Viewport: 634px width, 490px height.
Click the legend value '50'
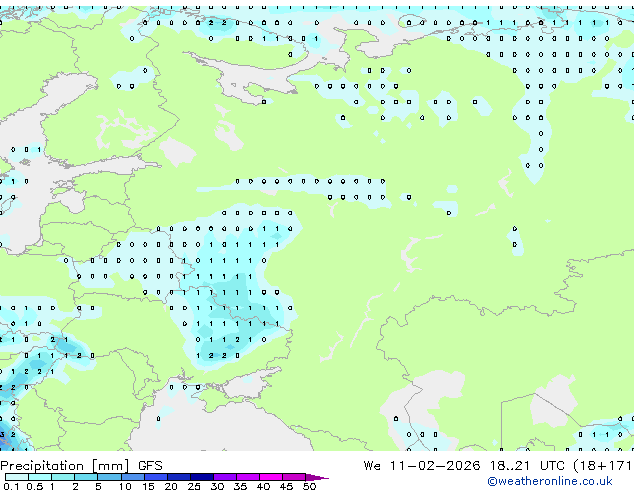[x=310, y=486]
